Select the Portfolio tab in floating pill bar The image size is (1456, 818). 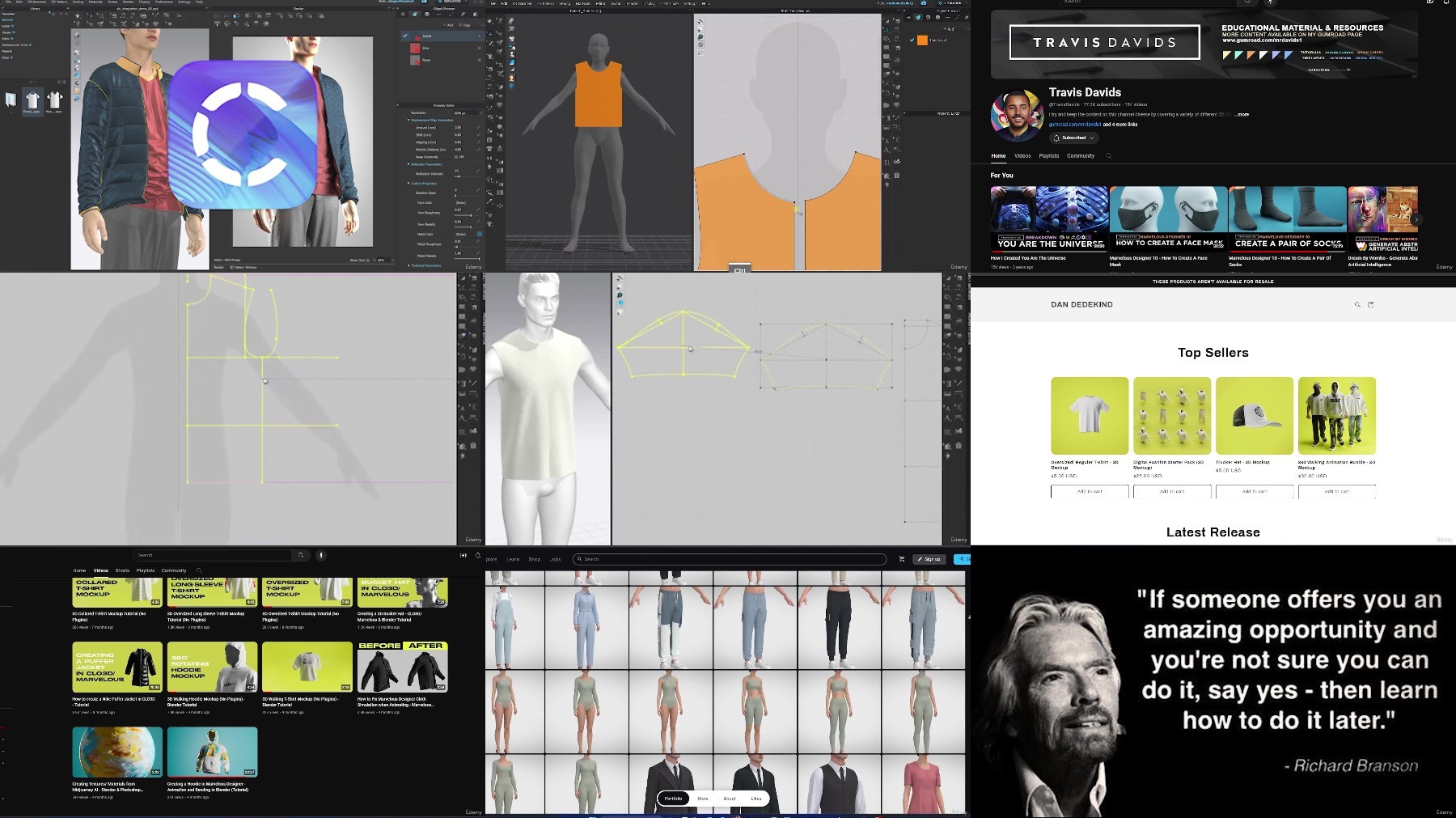(x=674, y=799)
